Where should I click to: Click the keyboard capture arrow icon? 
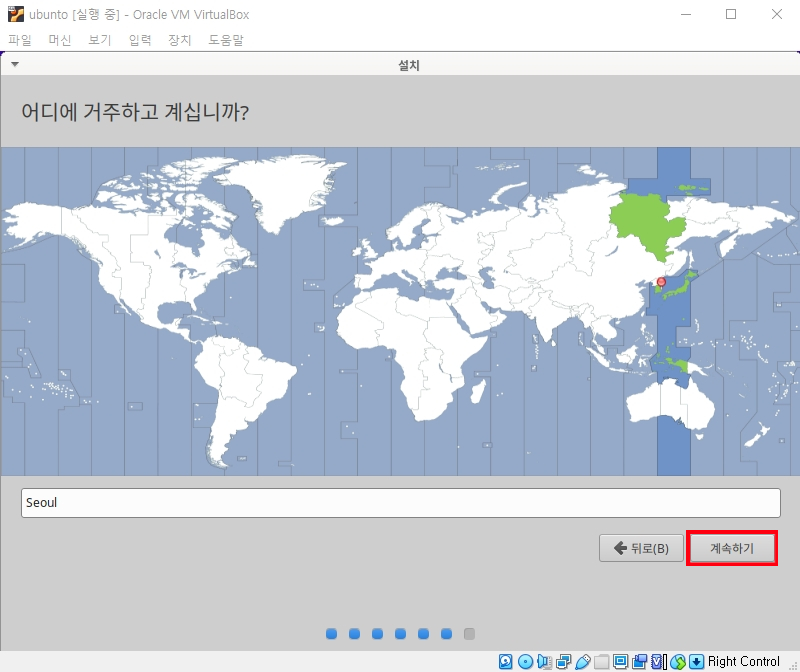[x=696, y=662]
